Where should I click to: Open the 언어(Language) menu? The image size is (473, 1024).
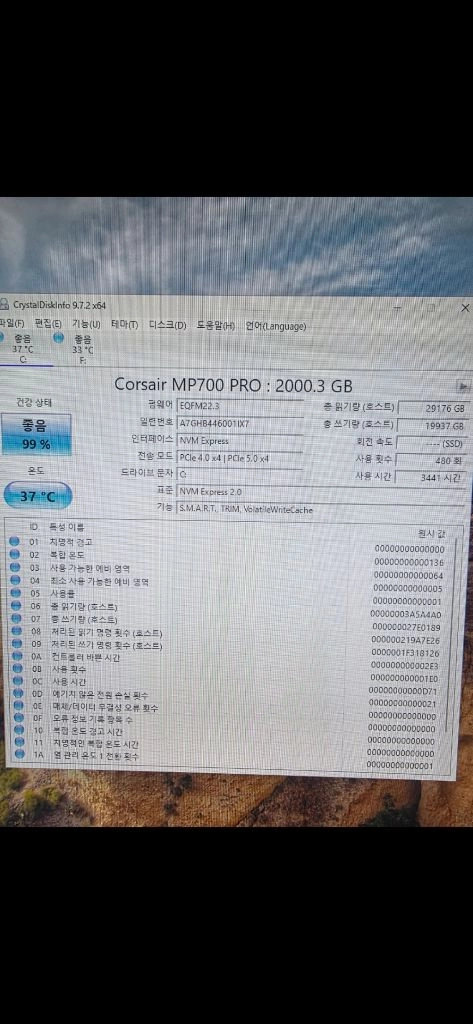pyautogui.click(x=275, y=326)
